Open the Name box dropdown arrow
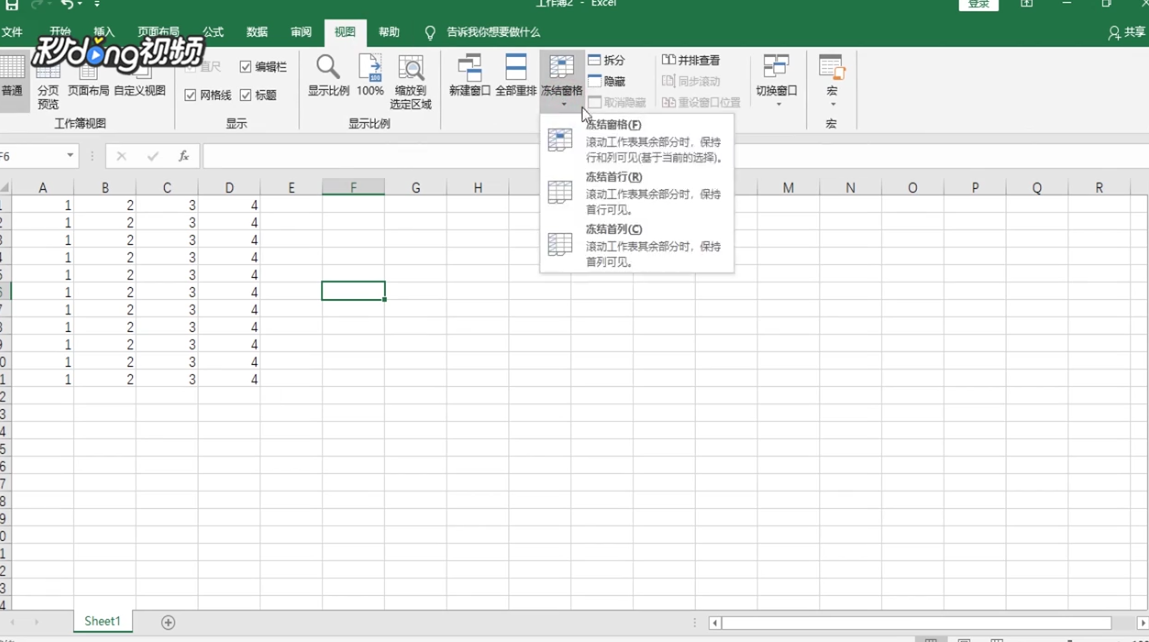Image resolution: width=1149 pixels, height=642 pixels. coord(68,155)
